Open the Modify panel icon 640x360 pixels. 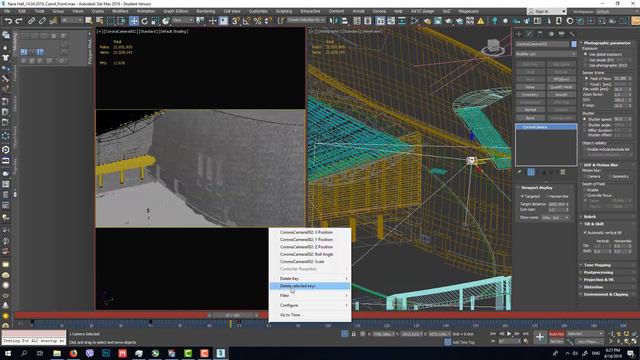pyautogui.click(x=529, y=34)
